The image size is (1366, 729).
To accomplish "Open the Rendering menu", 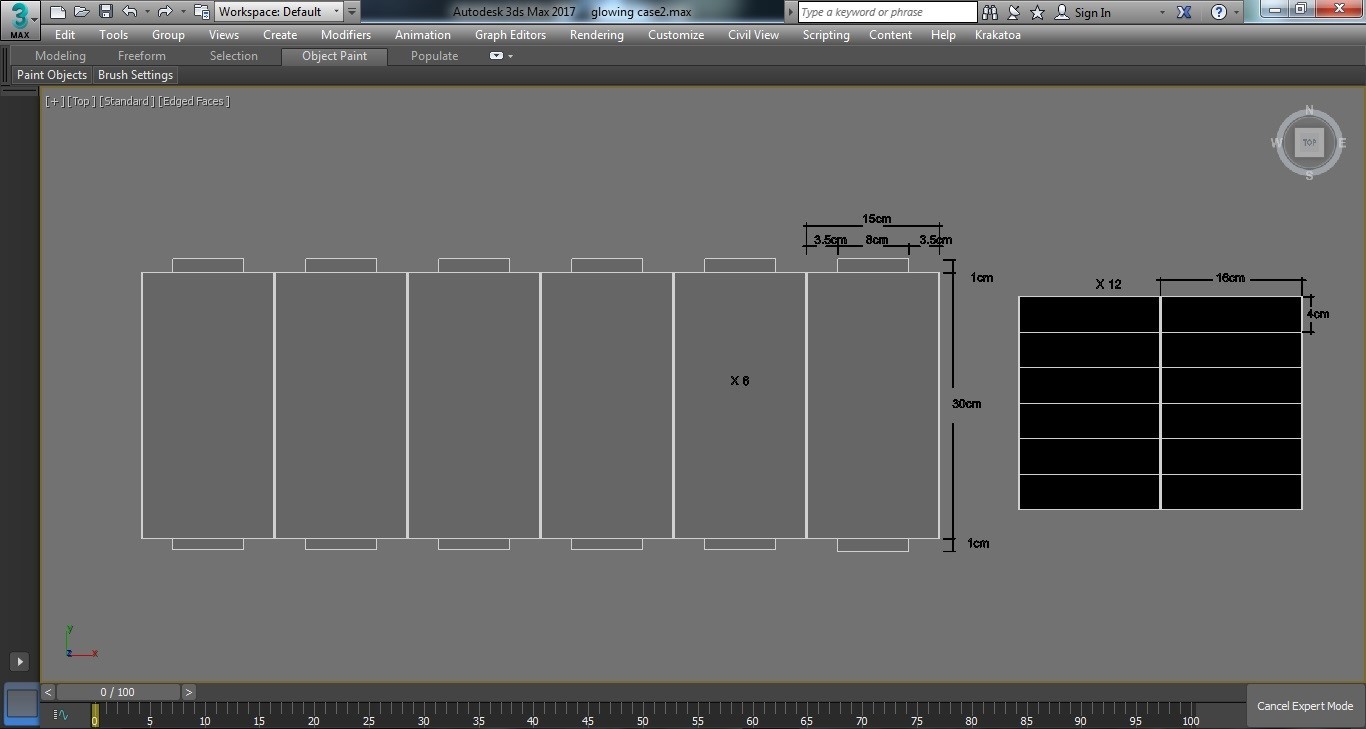I will click(597, 35).
